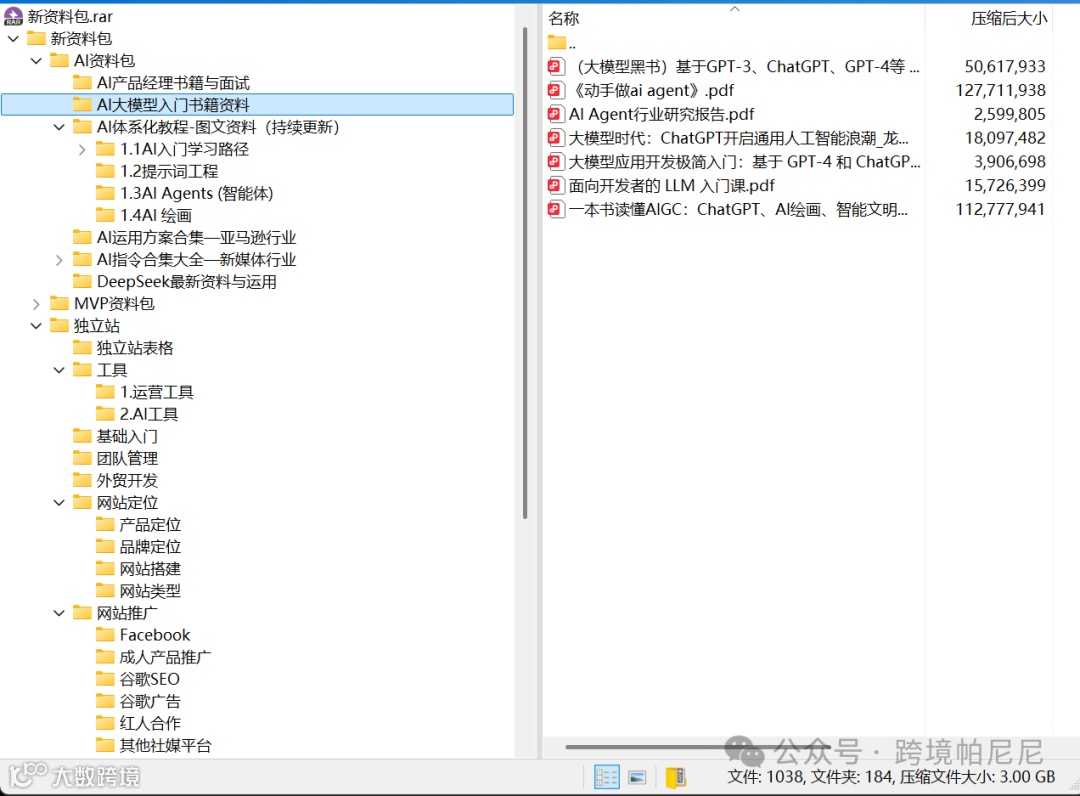Click the PDF icon of AI Agent行业研究报告.pdf
Screen dimensions: 1080x796
coord(555,114)
